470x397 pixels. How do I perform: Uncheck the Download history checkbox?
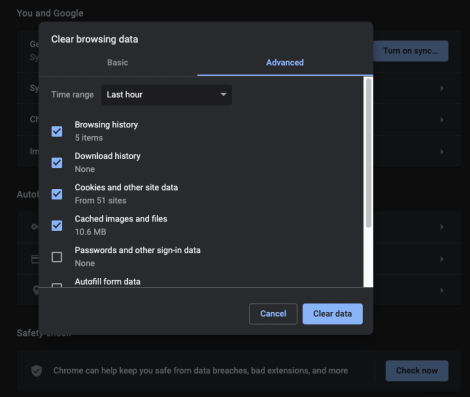pos(57,163)
